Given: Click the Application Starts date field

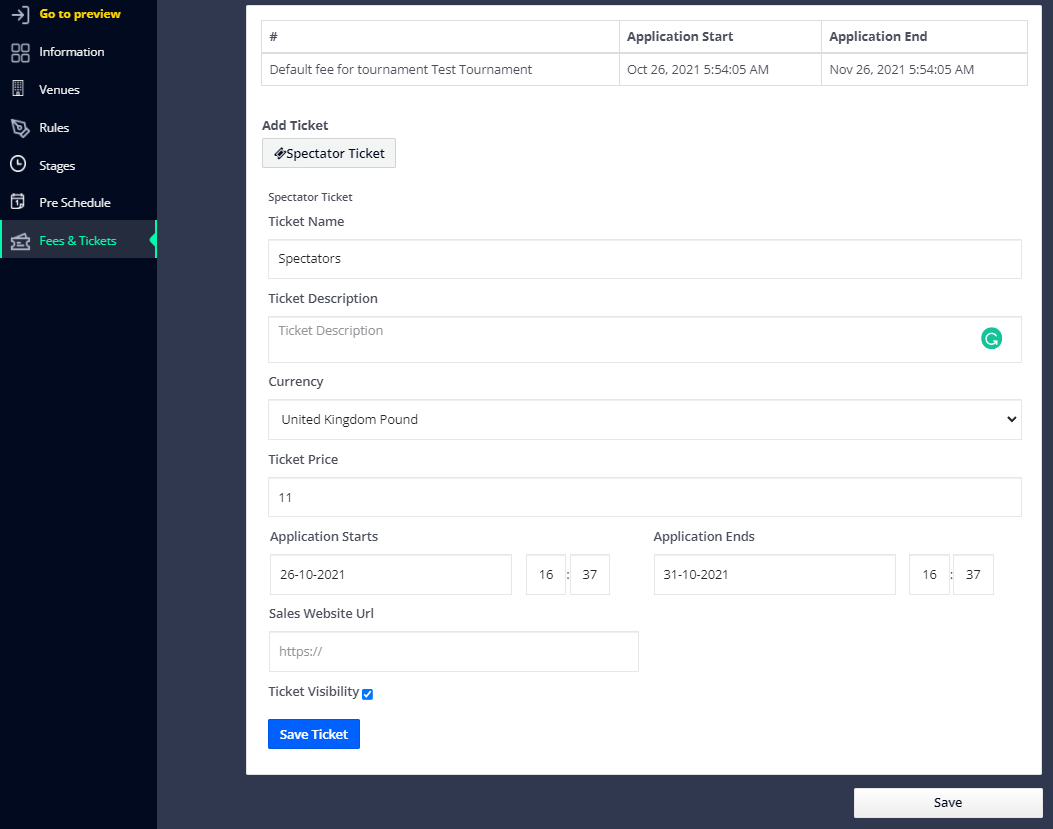Looking at the screenshot, I should coord(391,575).
